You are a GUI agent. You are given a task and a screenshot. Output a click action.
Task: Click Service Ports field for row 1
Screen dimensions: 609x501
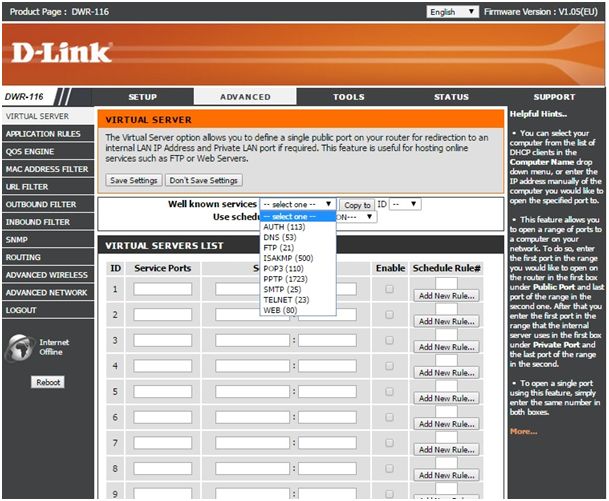click(163, 289)
